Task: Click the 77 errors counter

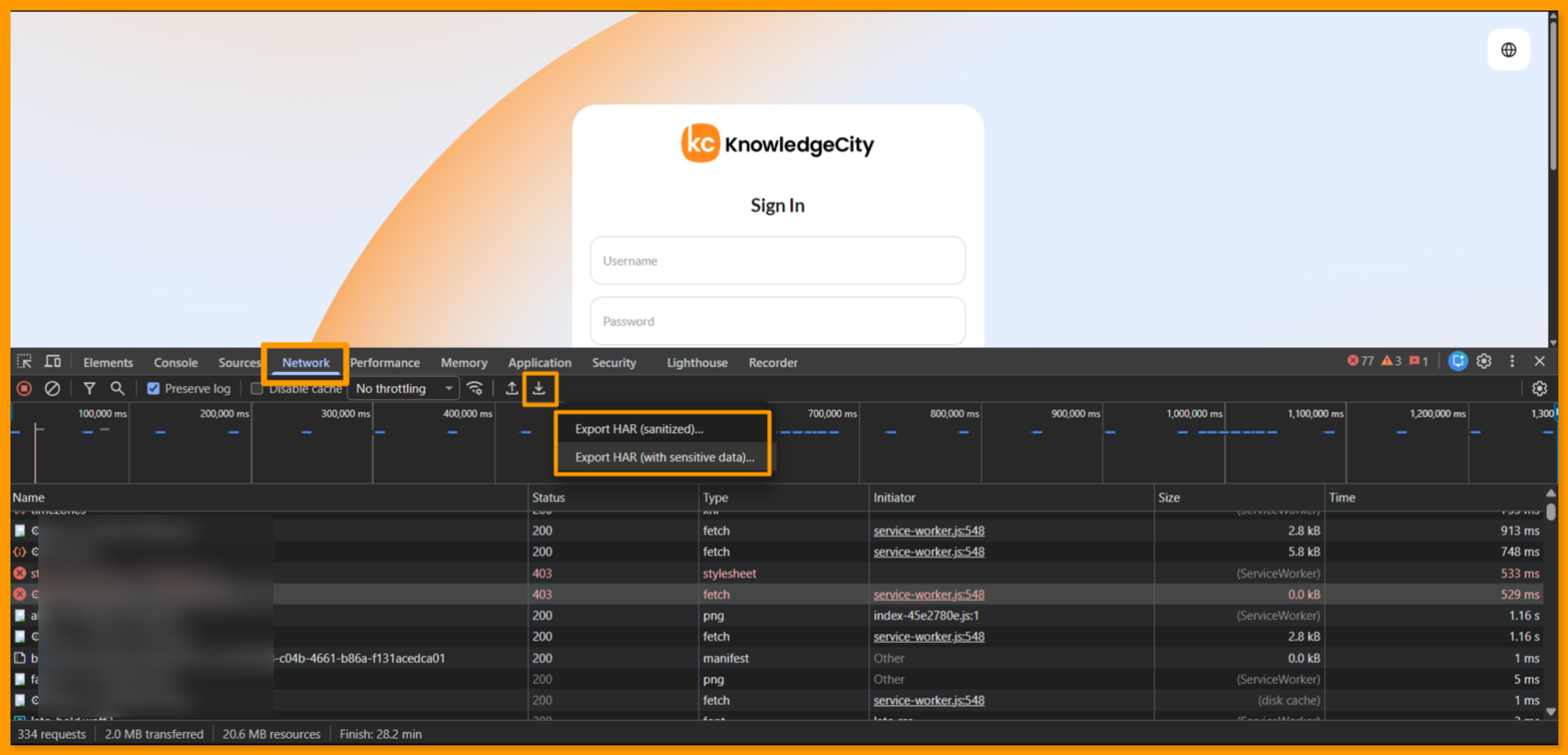Action: click(x=1360, y=361)
